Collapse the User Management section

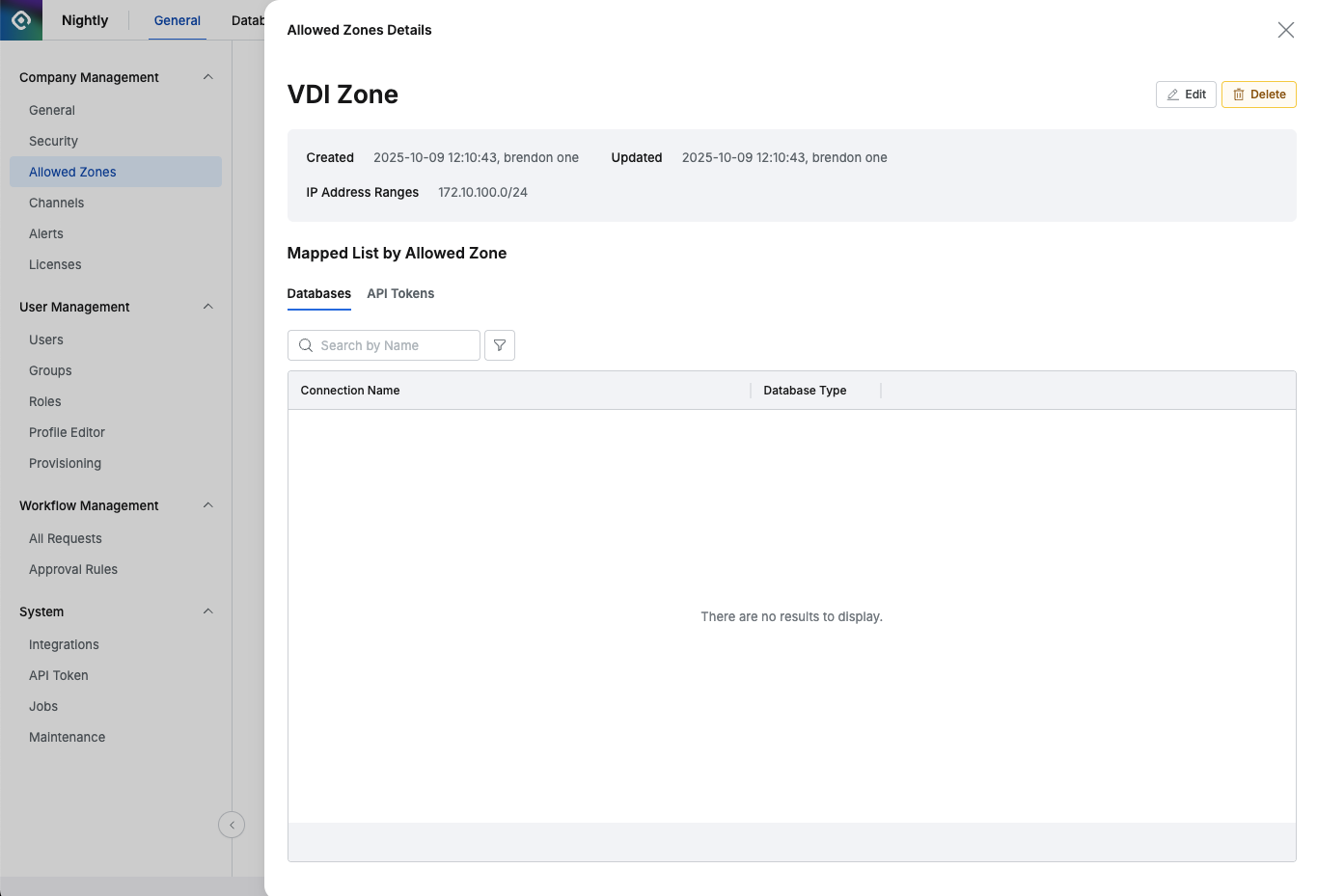[207, 307]
